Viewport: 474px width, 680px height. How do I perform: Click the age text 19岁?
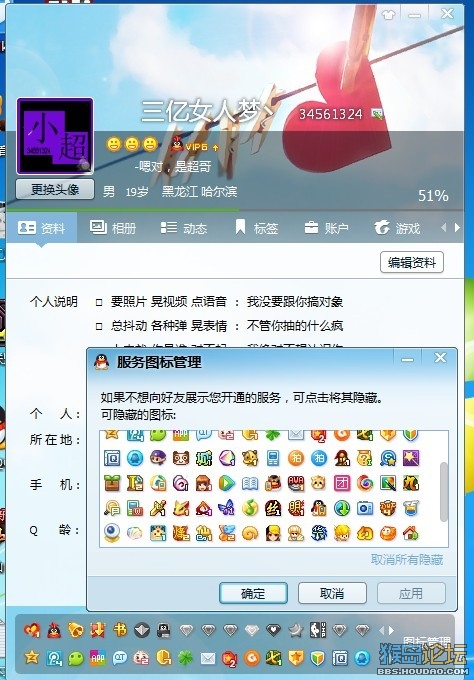(137, 192)
